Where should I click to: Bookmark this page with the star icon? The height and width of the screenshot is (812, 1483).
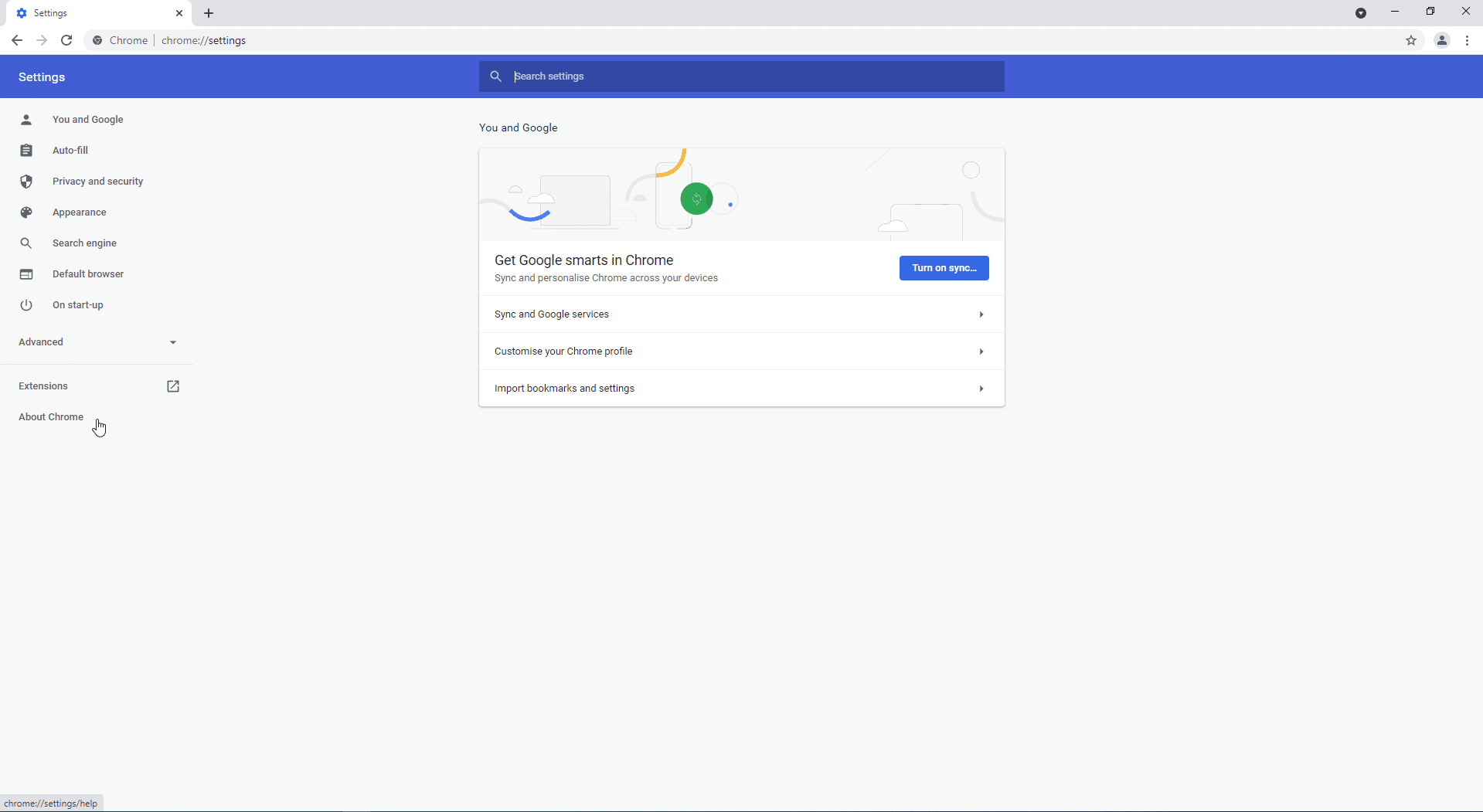[1411, 40]
